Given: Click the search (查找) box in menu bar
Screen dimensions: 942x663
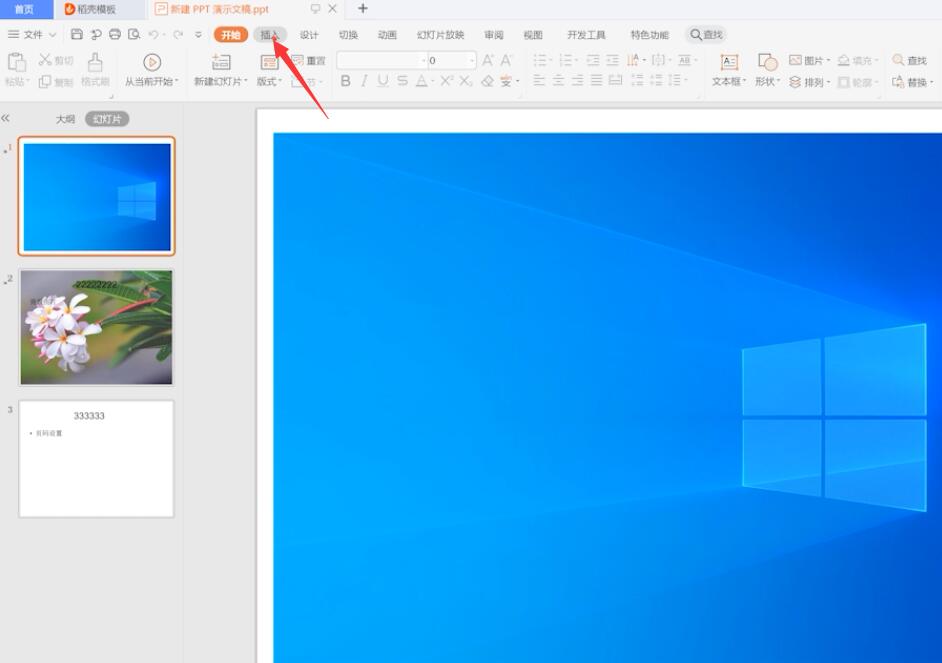Looking at the screenshot, I should point(706,35).
